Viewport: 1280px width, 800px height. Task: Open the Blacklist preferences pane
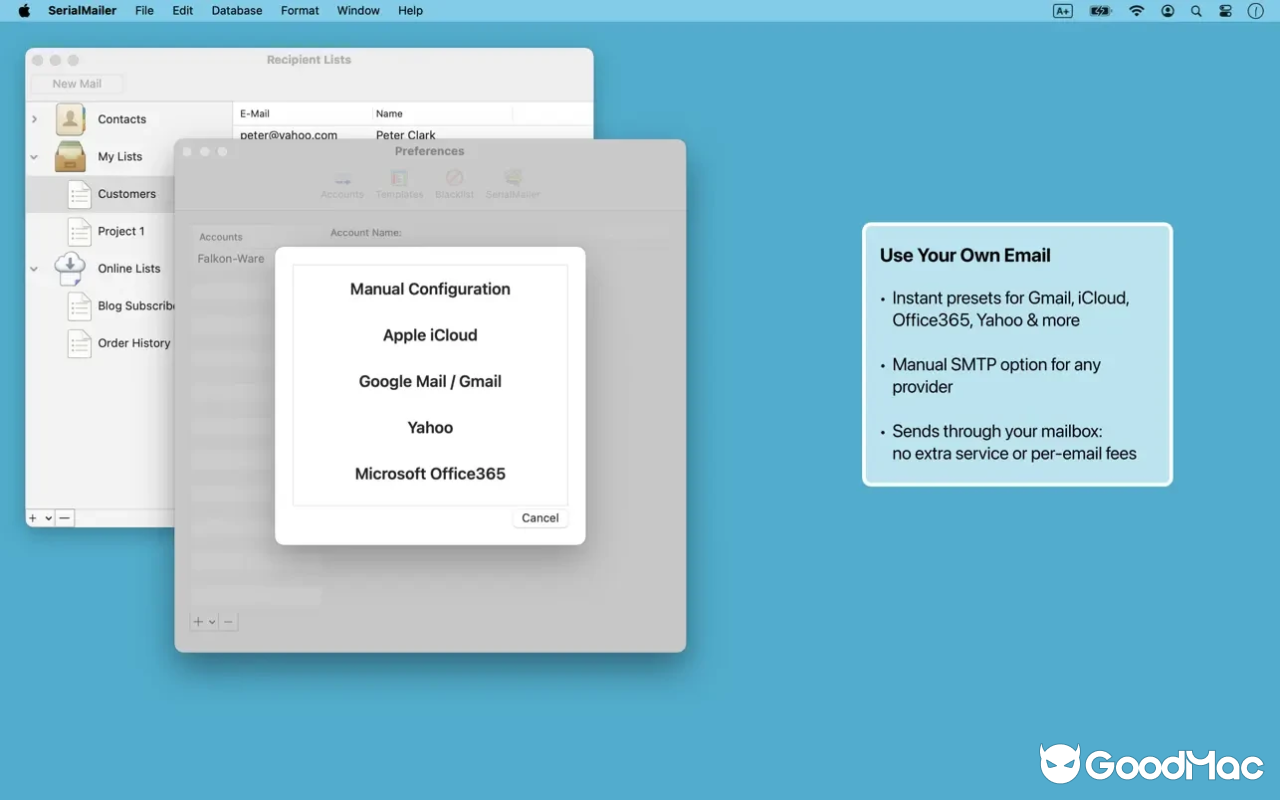click(454, 184)
